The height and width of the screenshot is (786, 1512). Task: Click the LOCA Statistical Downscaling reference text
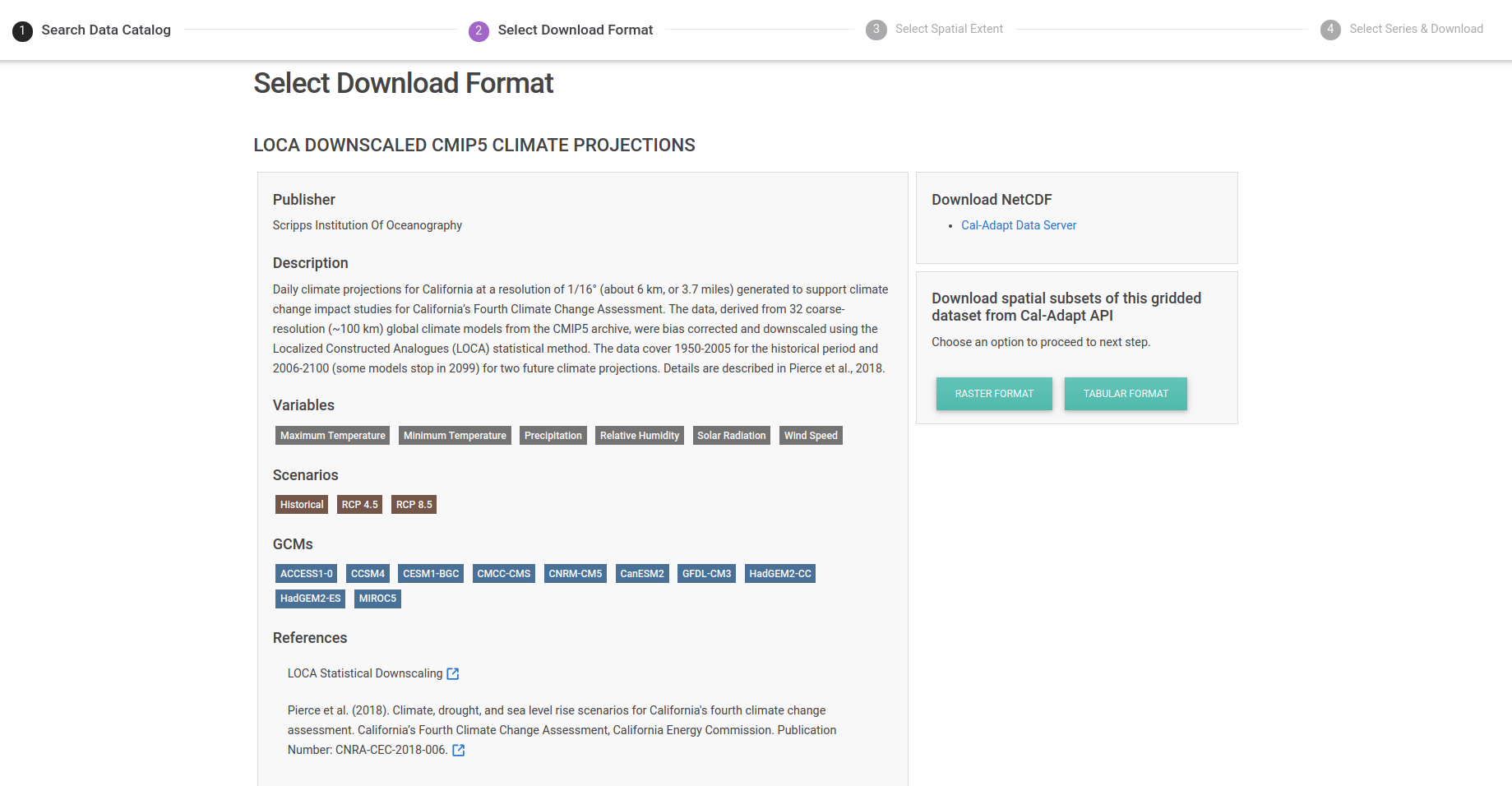(x=365, y=673)
